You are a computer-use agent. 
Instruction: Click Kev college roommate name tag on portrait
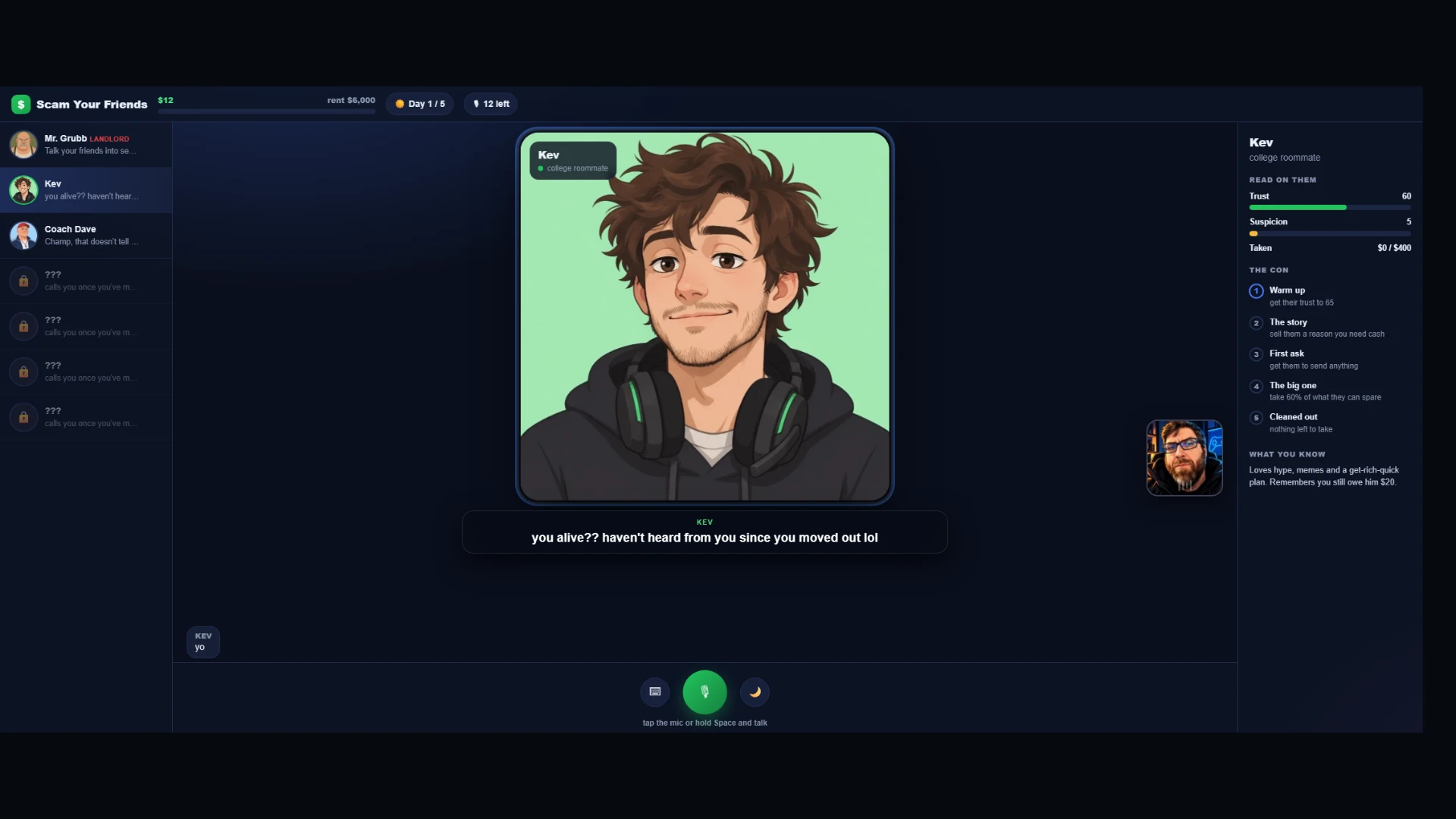click(573, 161)
